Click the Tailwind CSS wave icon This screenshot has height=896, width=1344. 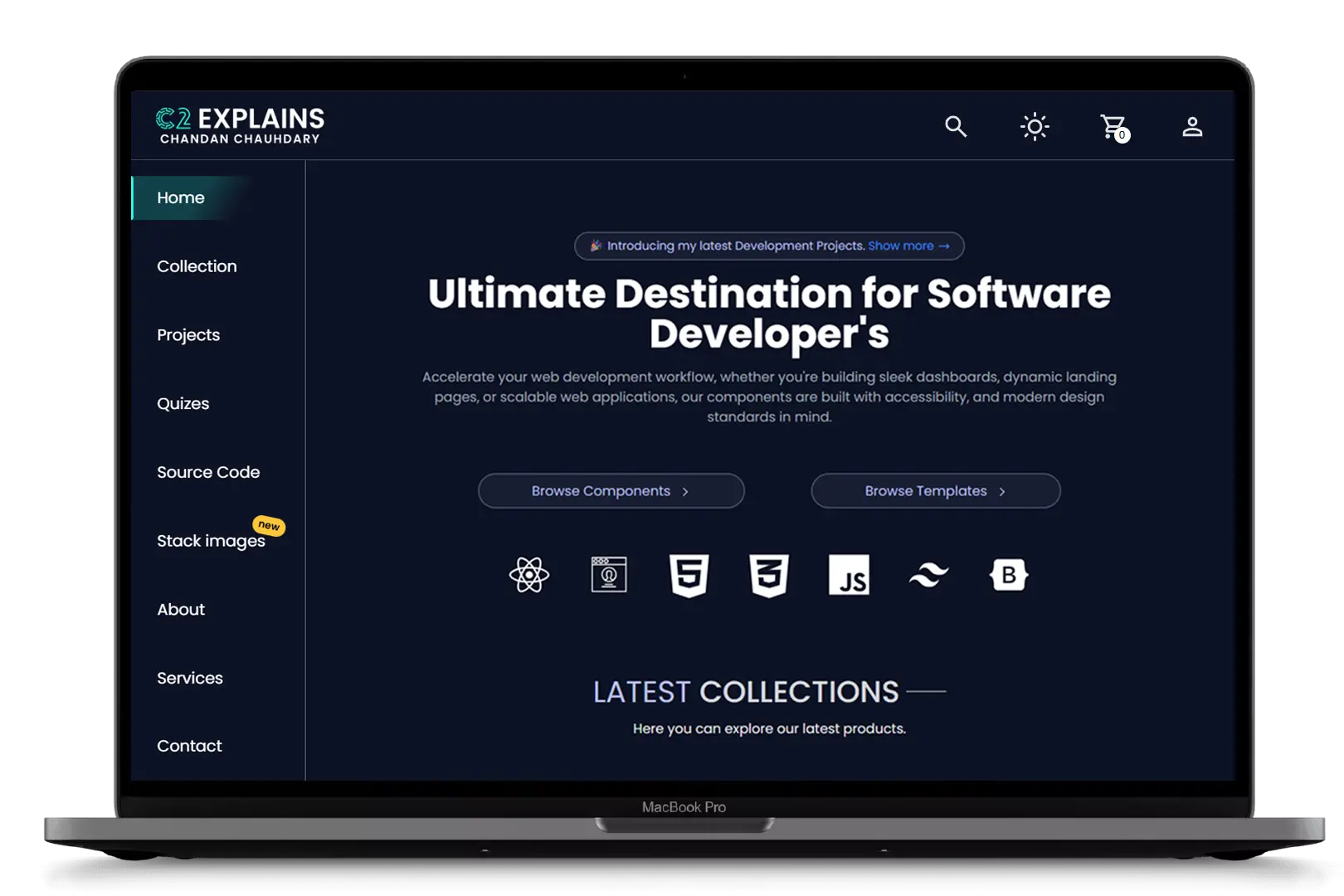(928, 574)
